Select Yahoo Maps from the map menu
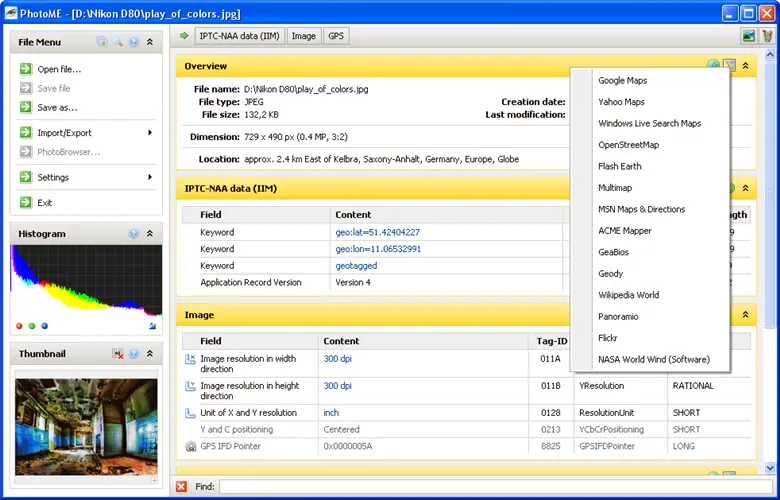Viewport: 780px width, 500px height. point(650,101)
